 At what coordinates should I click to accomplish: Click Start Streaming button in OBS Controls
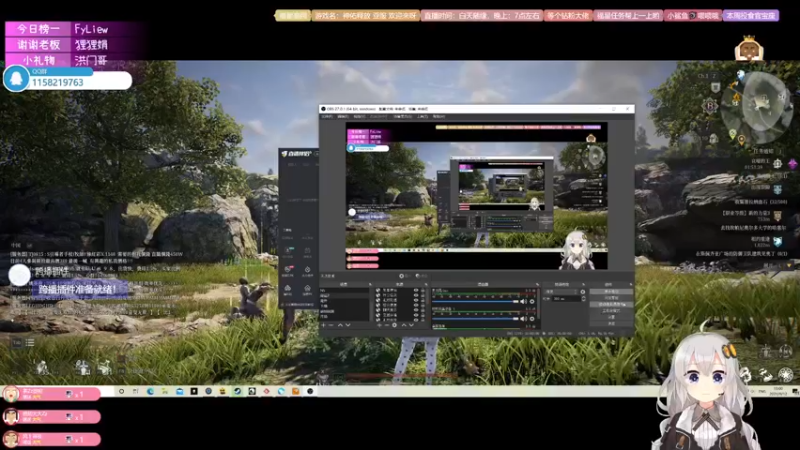click(x=609, y=291)
